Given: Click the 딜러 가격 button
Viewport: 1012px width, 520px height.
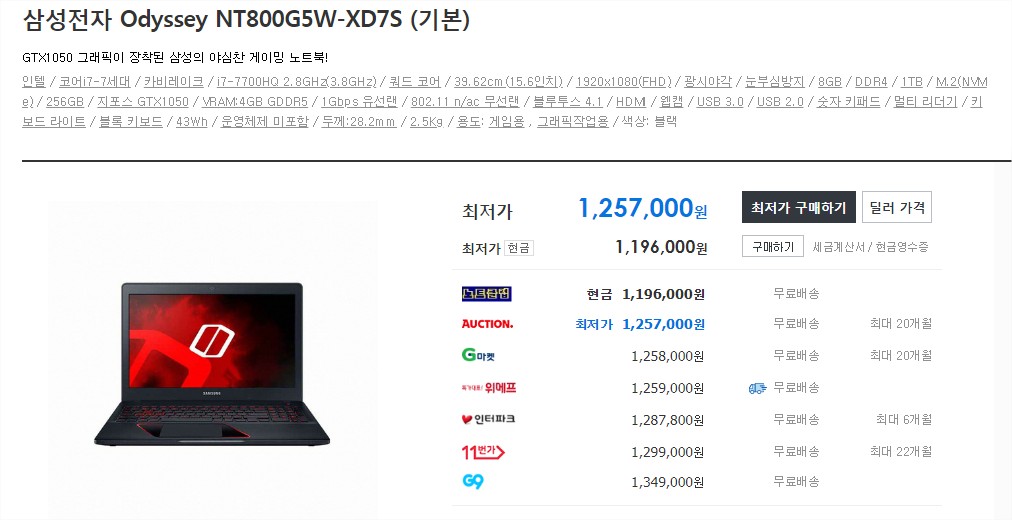Looking at the screenshot, I should point(897,207).
